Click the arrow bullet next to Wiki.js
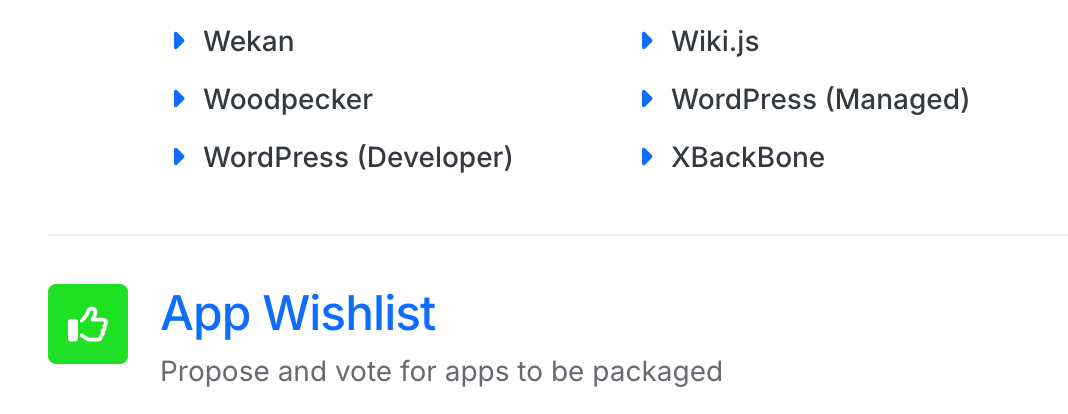Viewport: 1068px width, 414px height. point(647,41)
